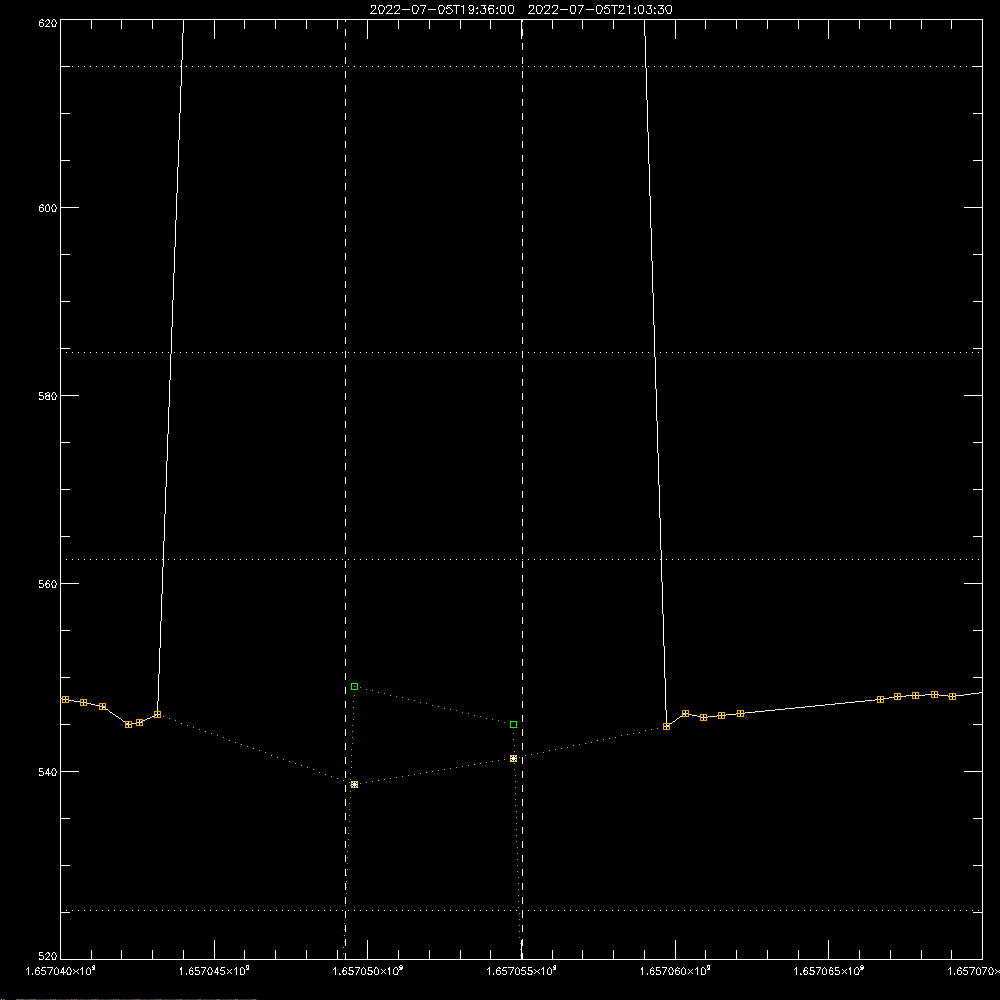
Task: Click the end timestamp 2022-07-05T21:03:30 in title
Action: point(600,10)
